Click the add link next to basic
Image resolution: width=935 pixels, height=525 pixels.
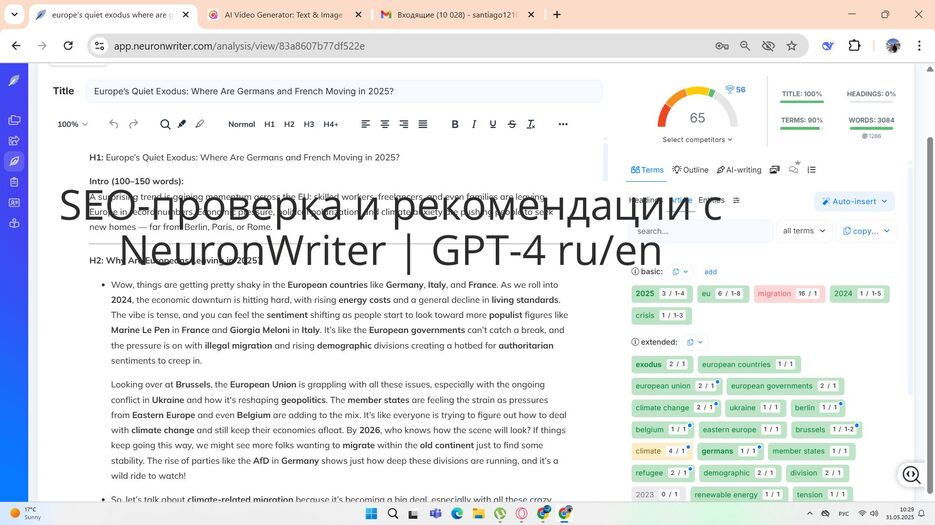click(710, 271)
